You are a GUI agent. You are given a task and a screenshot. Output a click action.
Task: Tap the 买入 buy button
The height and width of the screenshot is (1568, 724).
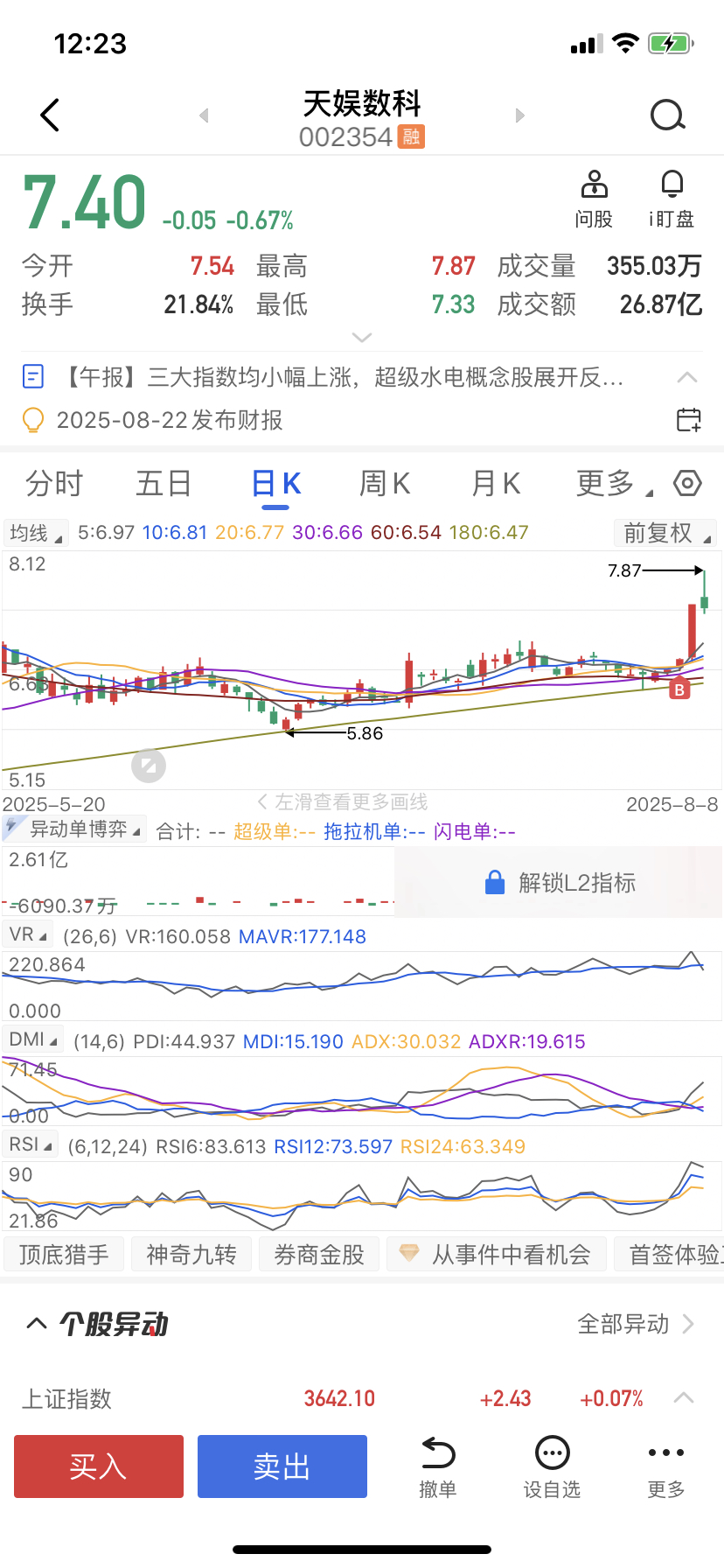(x=99, y=1466)
